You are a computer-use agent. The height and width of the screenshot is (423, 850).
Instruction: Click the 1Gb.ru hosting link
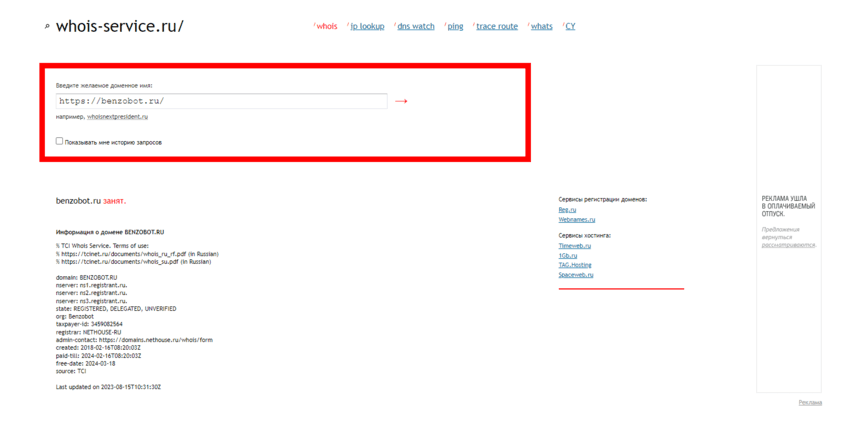coord(567,255)
